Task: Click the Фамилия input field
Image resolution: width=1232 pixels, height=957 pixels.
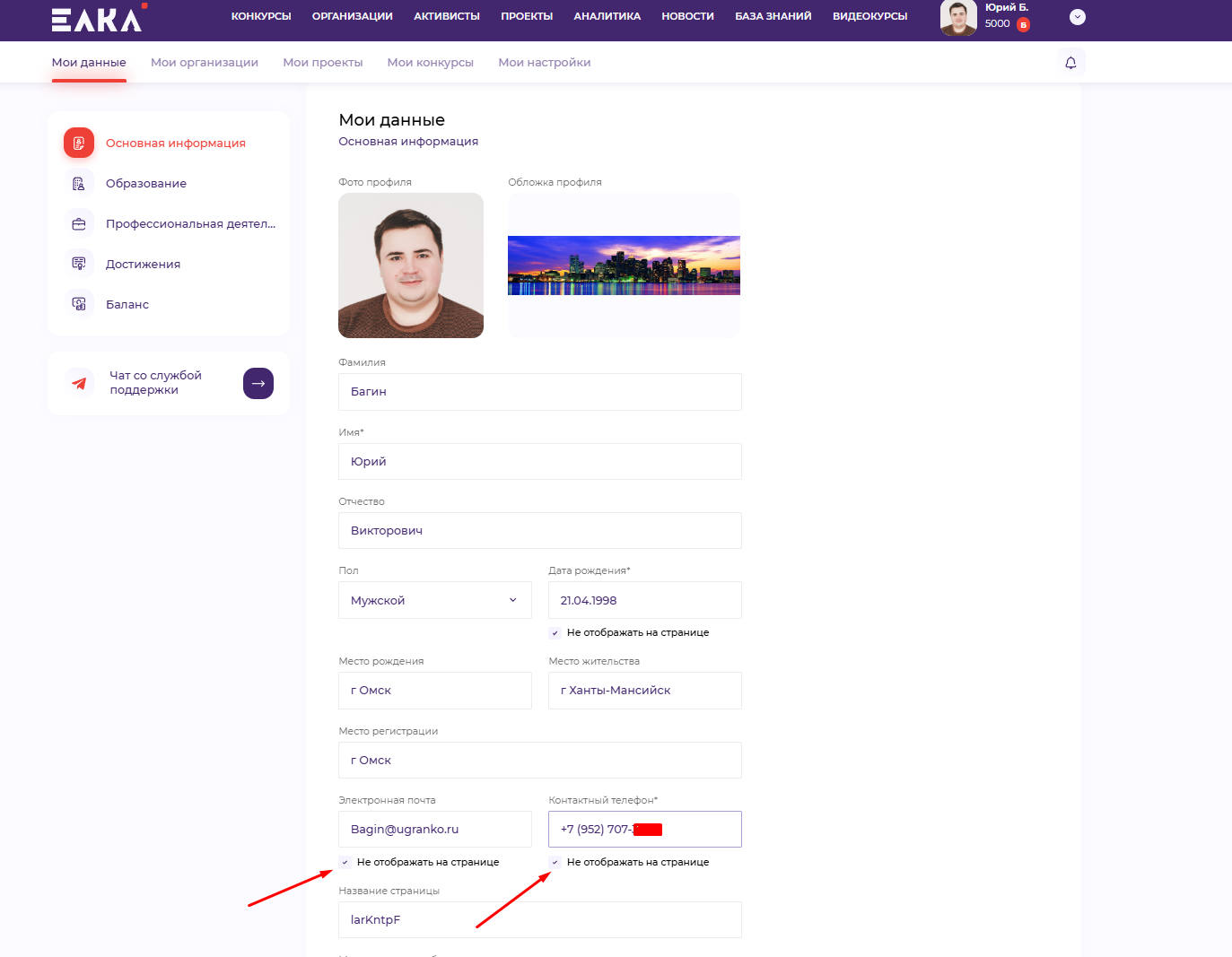Action: (539, 392)
